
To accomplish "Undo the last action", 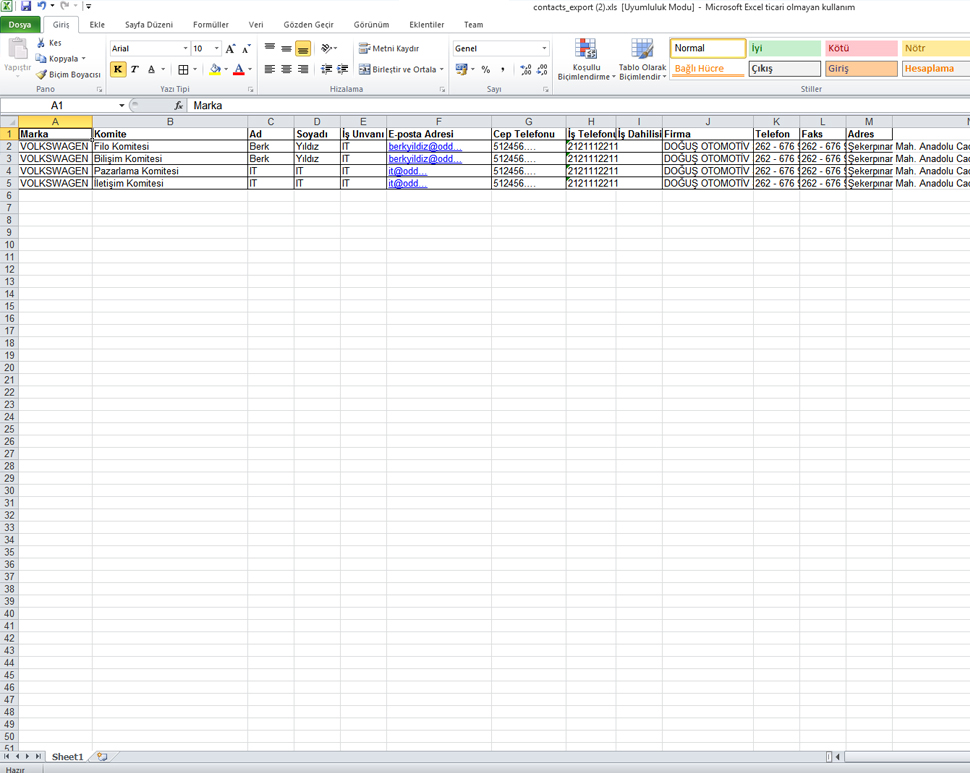I will pos(41,6).
